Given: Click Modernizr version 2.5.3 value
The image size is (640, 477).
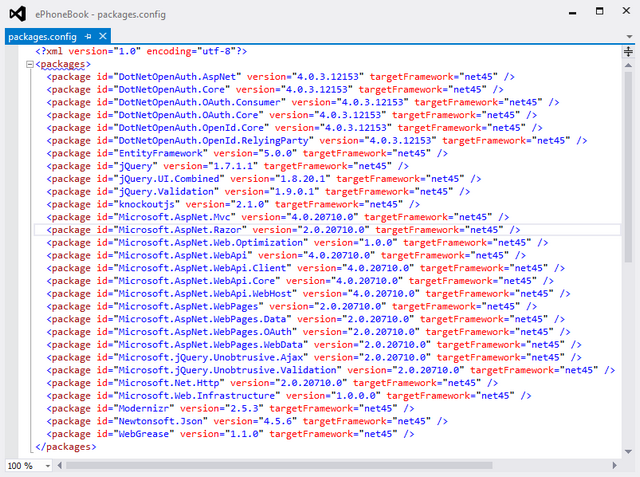Looking at the screenshot, I should (x=244, y=408).
